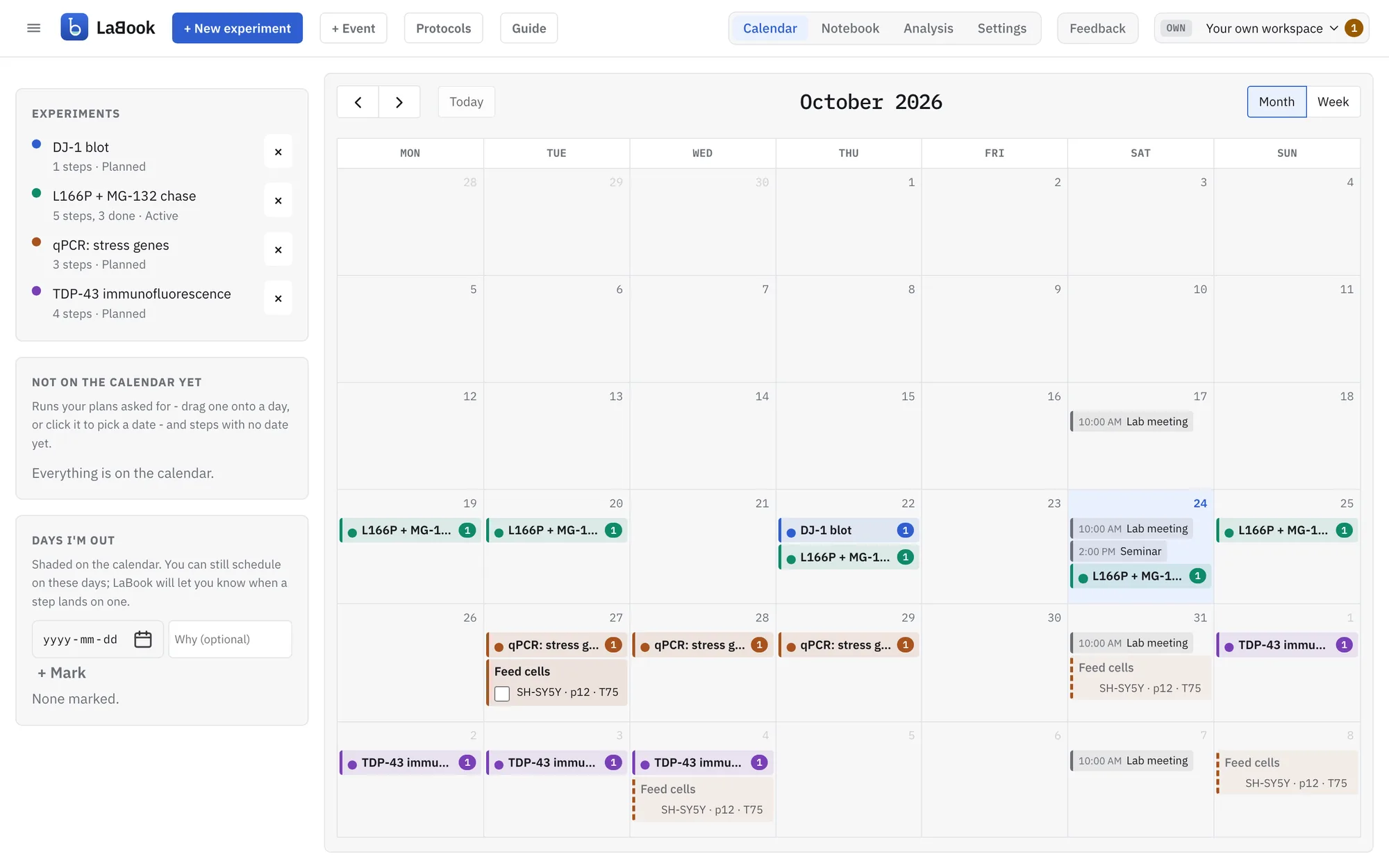Click the Why (optional) input field
The width and height of the screenshot is (1389, 868).
coord(230,640)
